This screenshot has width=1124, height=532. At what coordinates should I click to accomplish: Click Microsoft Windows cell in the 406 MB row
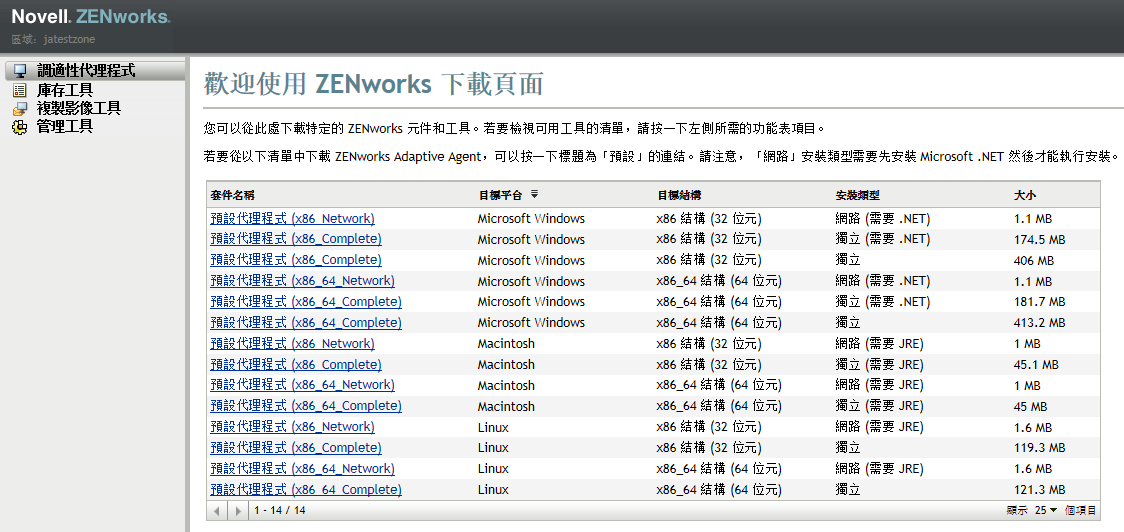(531, 260)
